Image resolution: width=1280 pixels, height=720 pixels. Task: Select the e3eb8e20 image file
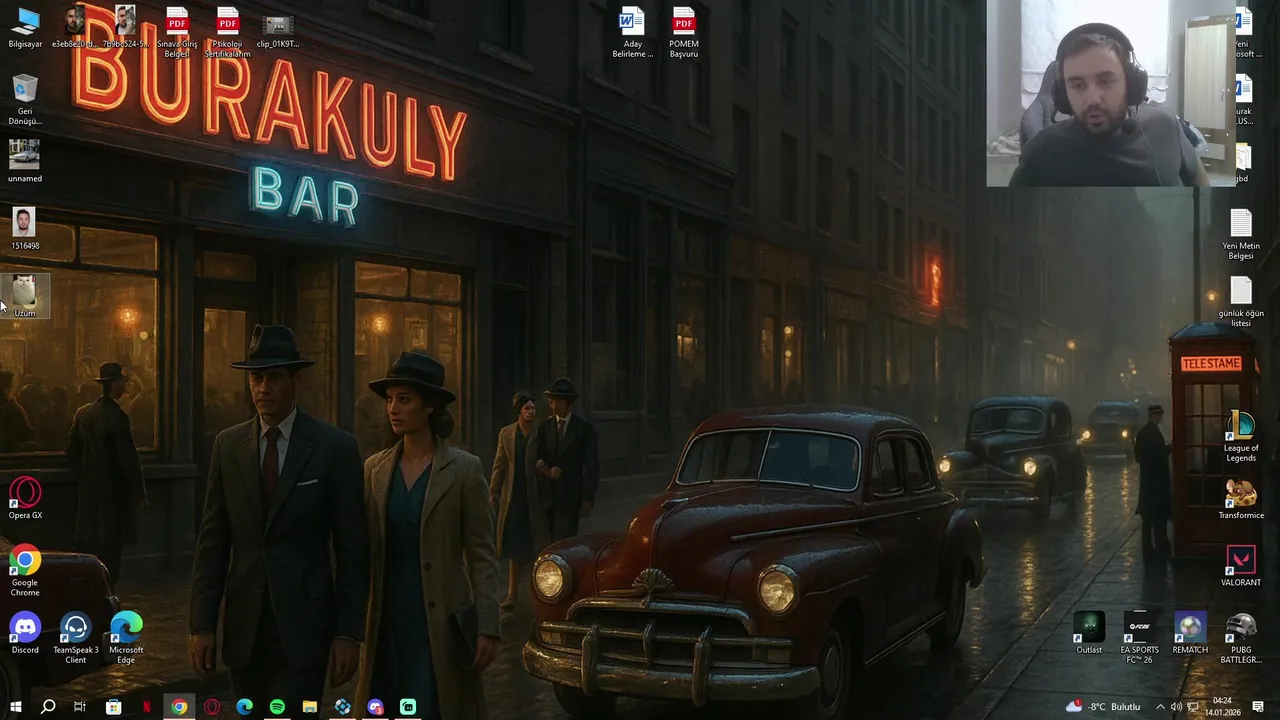point(75,28)
